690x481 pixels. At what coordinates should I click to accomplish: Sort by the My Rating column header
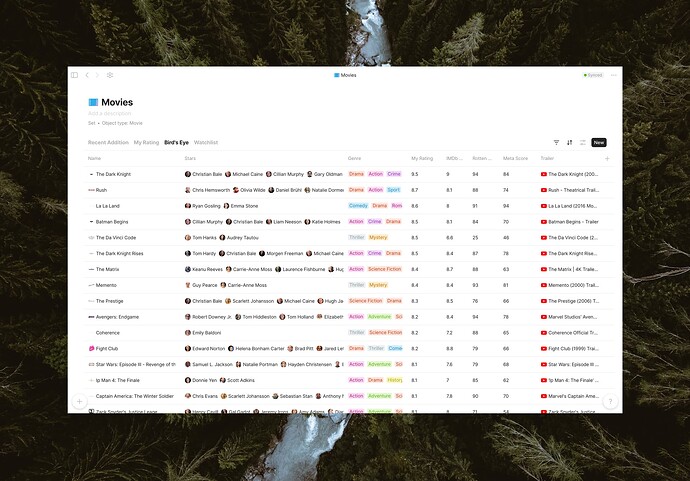click(x=422, y=158)
